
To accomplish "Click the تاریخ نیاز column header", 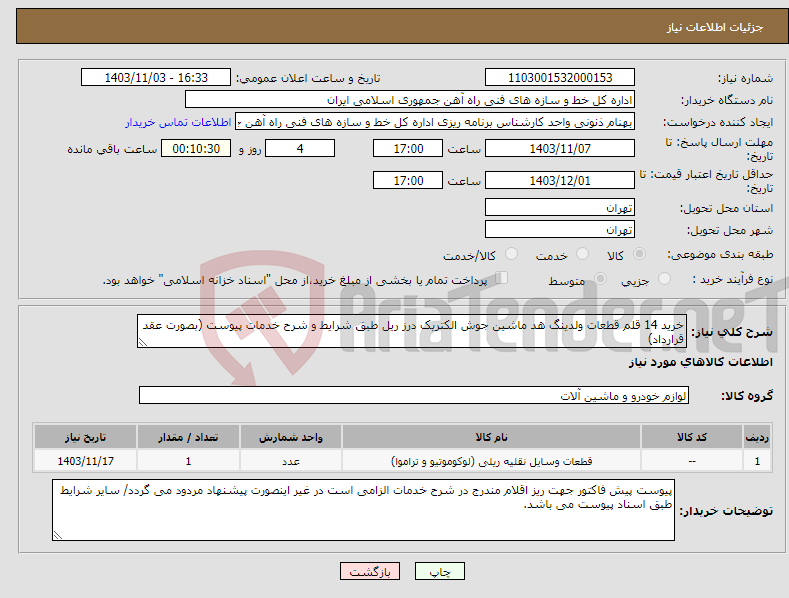I will [86, 437].
